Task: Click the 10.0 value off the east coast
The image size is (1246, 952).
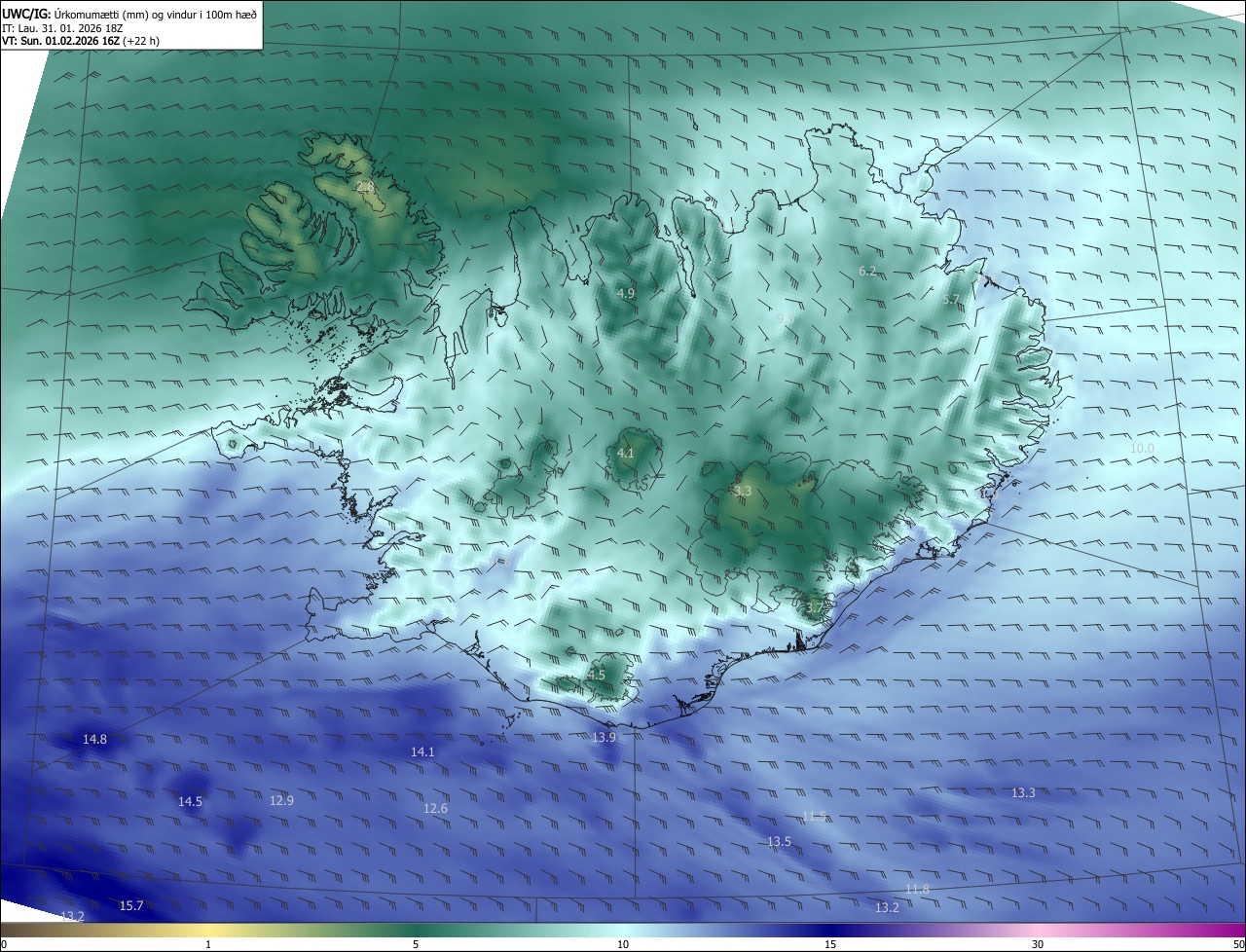Action: pyautogui.click(x=1142, y=448)
